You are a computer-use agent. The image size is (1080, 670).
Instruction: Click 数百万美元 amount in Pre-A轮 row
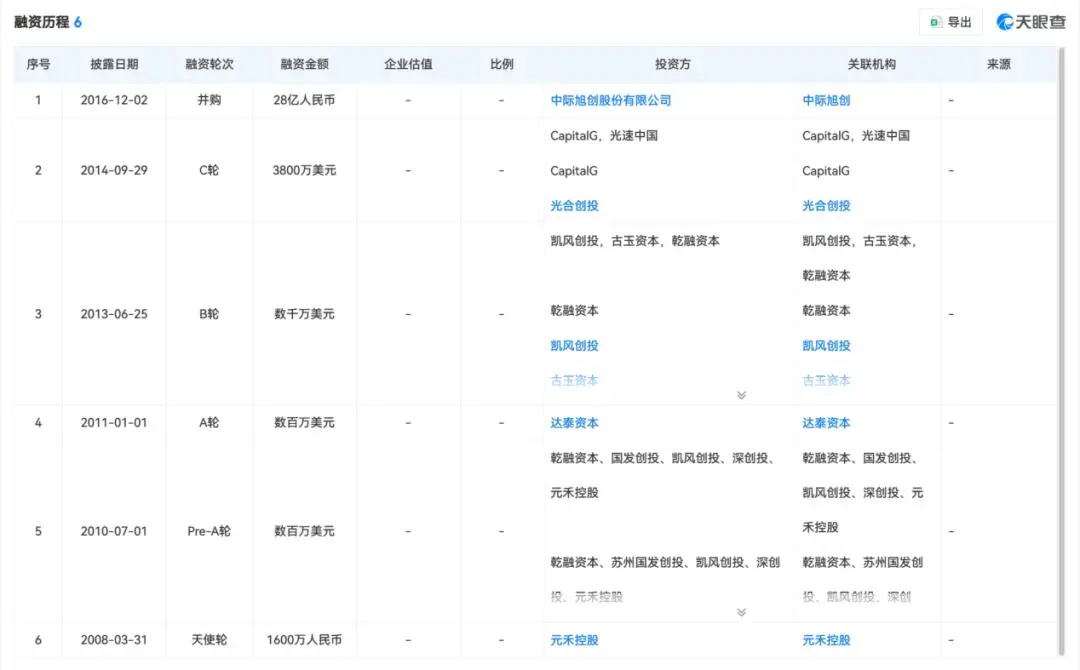(304, 531)
